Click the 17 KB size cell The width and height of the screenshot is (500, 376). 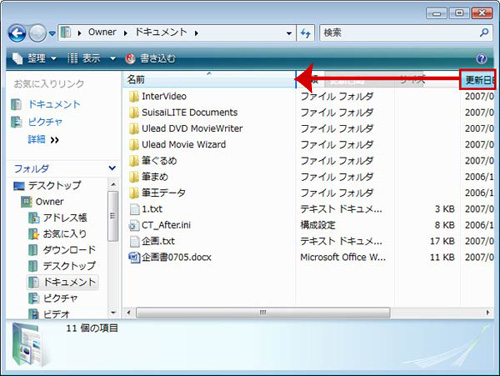442,241
